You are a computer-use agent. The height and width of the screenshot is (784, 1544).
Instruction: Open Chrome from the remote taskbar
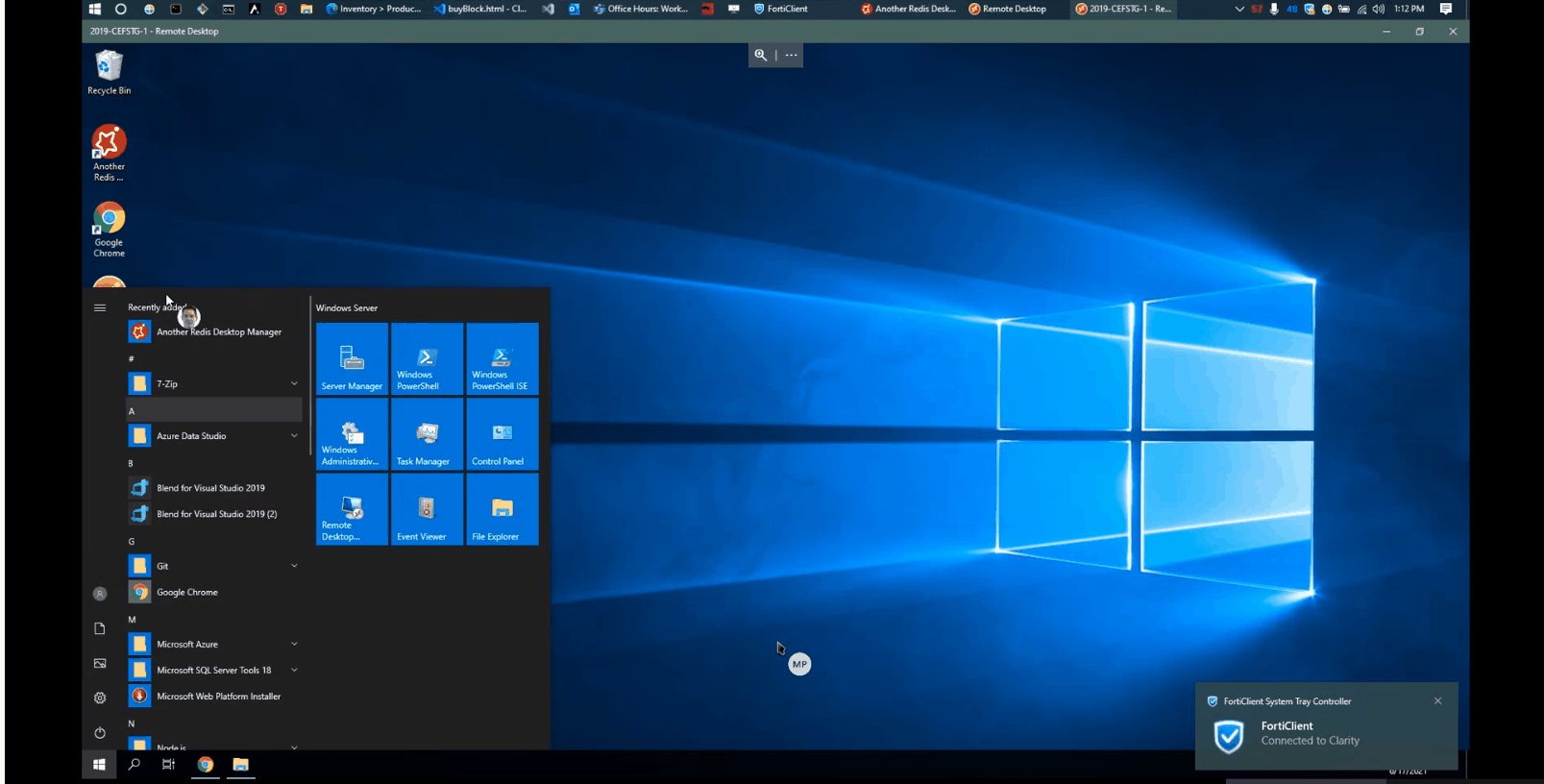(205, 765)
